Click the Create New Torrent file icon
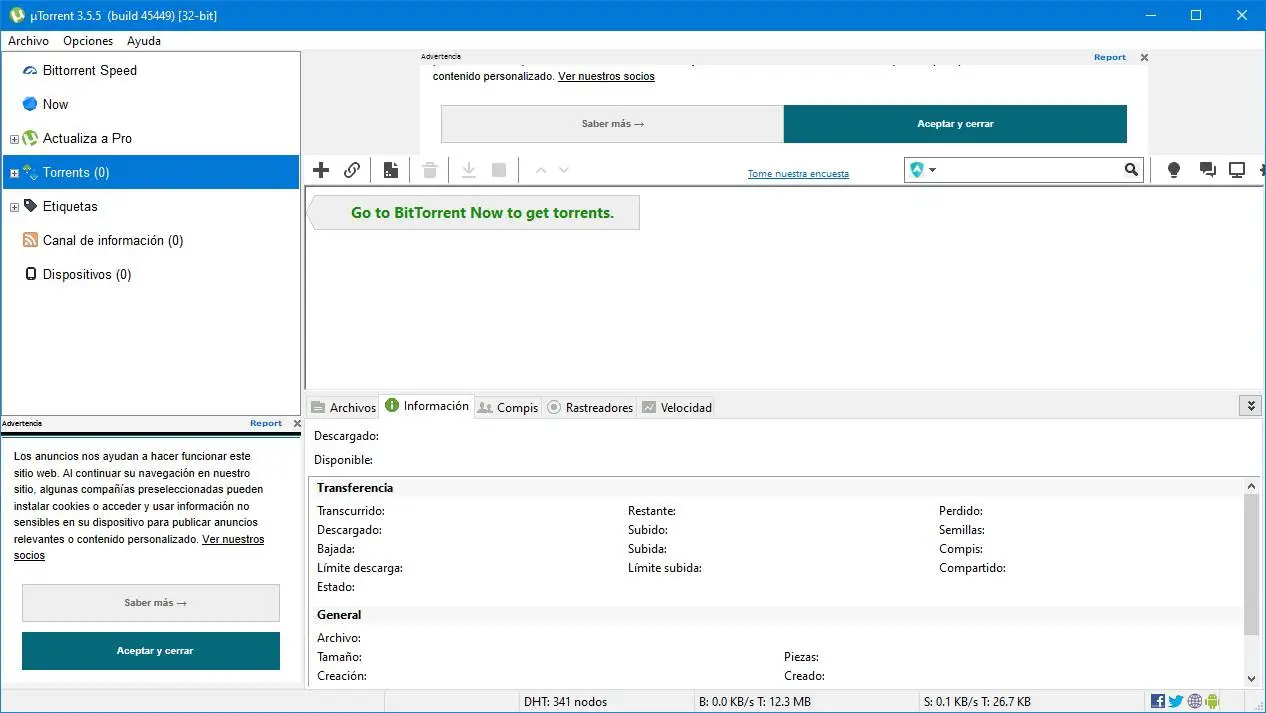 (x=391, y=170)
